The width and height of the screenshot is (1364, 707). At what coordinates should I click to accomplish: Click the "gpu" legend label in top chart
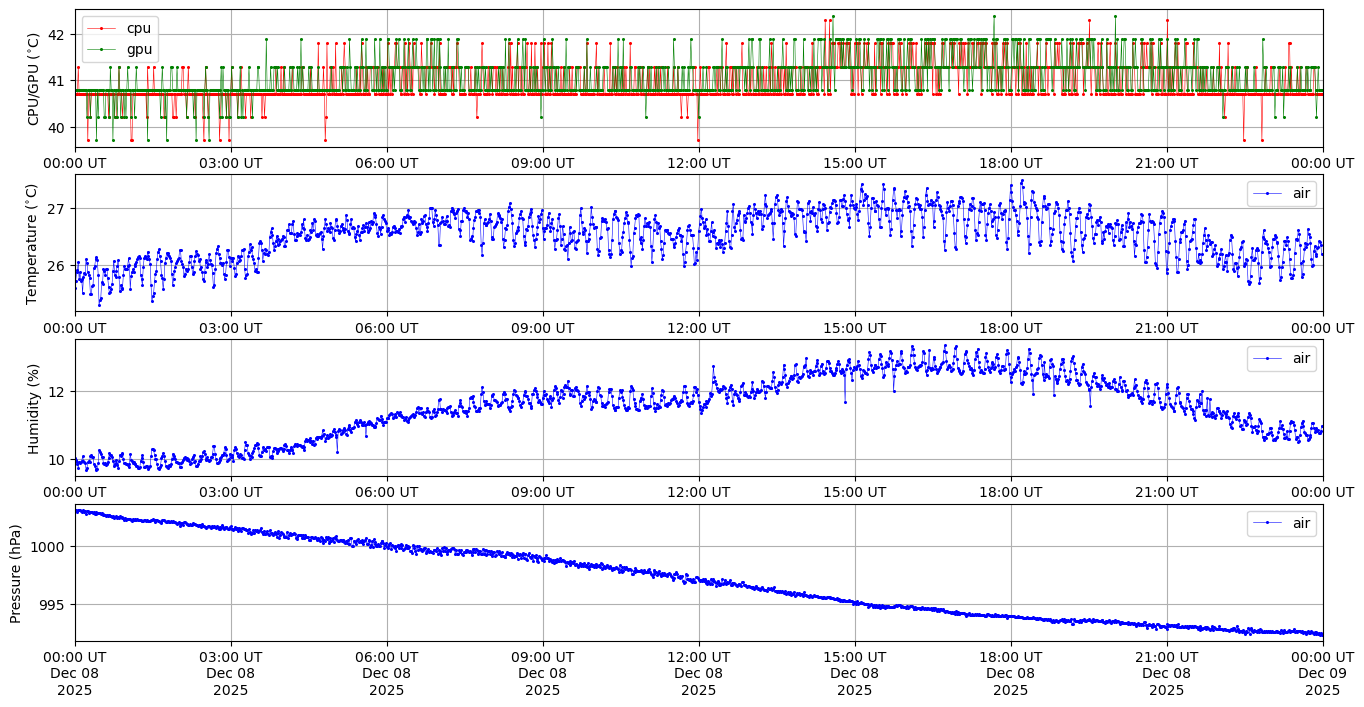click(x=125, y=49)
